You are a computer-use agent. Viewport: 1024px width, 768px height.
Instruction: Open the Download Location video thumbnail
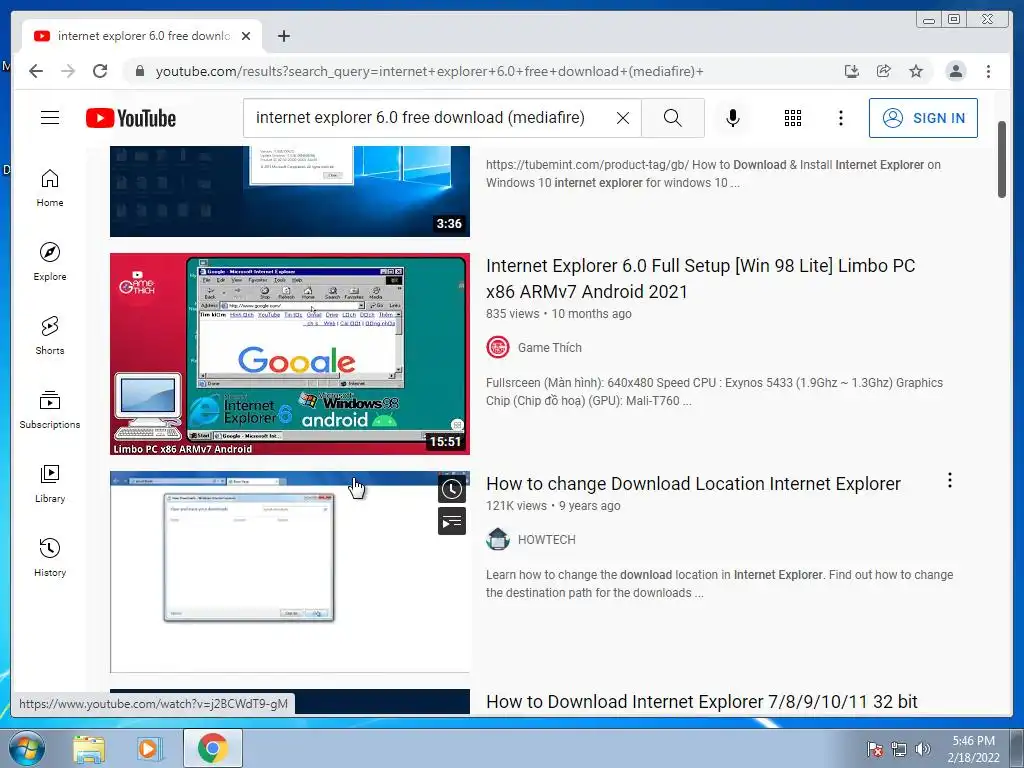point(290,571)
